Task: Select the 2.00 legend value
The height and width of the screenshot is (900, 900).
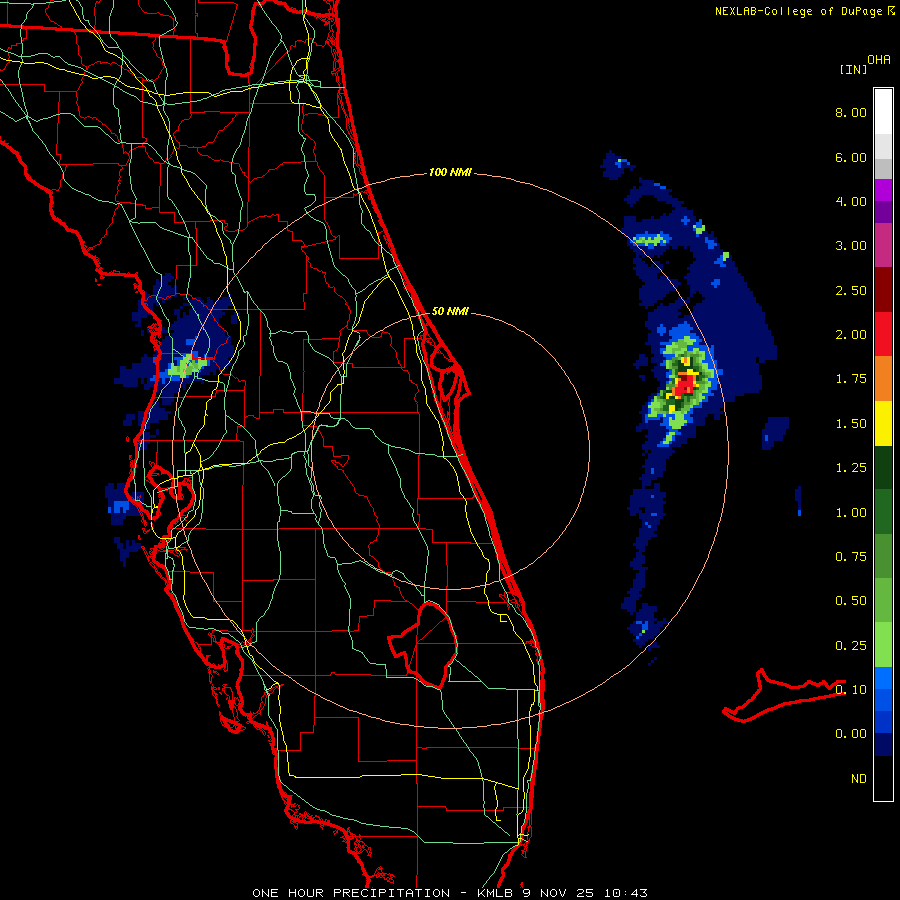Action: [x=851, y=335]
